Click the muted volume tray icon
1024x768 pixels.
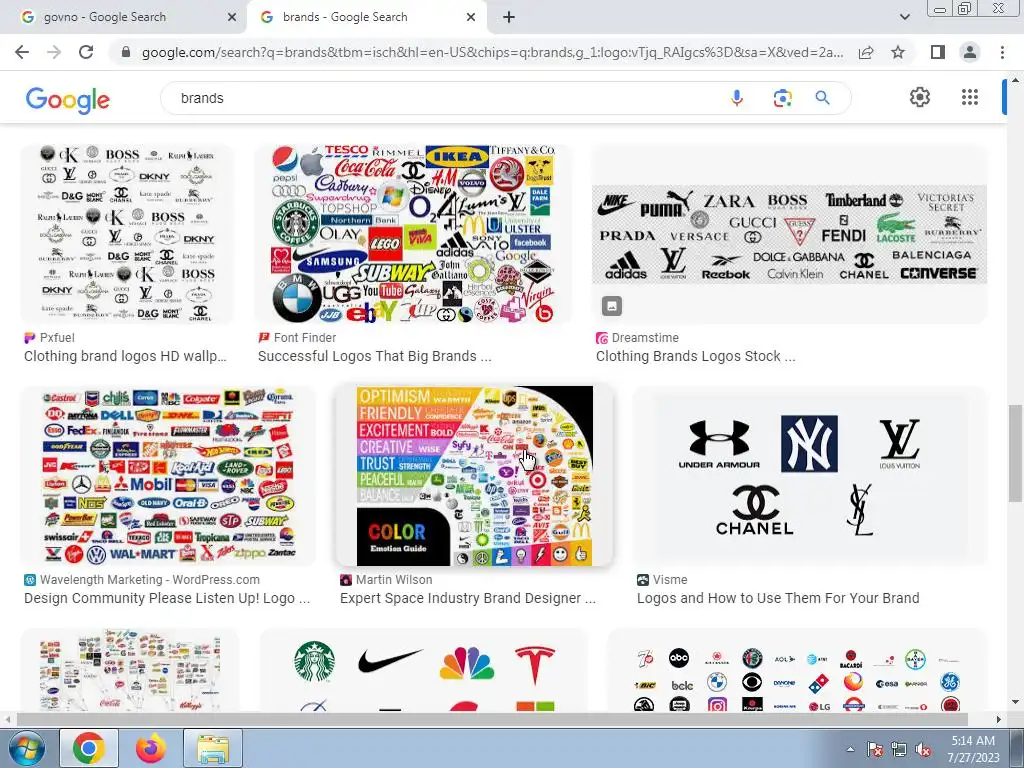[923, 749]
